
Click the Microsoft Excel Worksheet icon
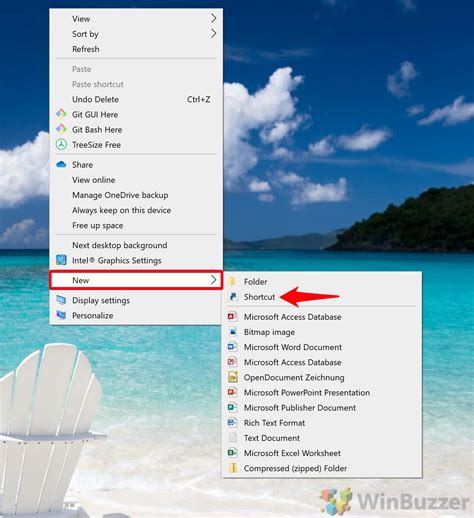coord(233,453)
